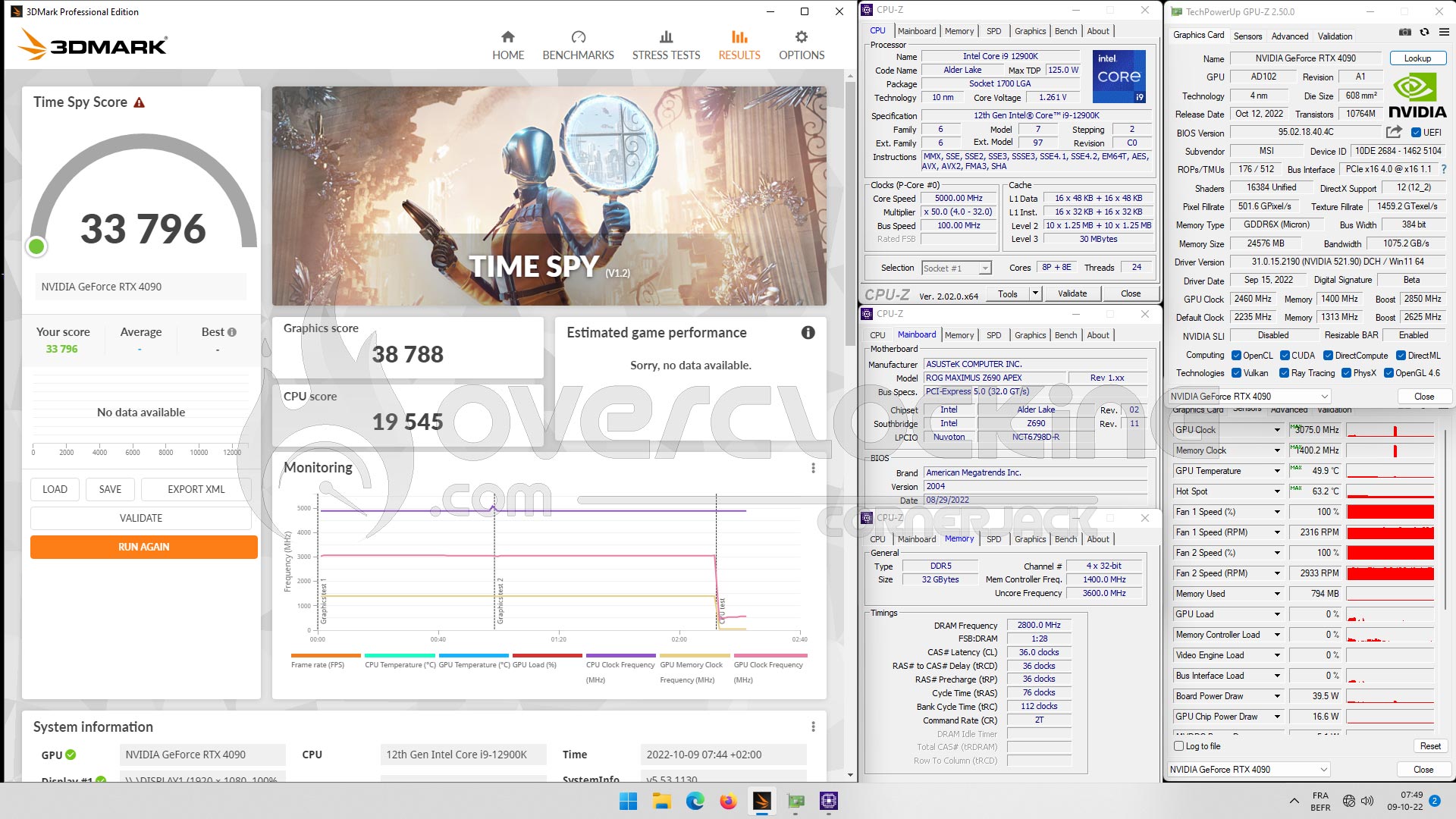Go to BENCHMARKS in 3DMark

click(x=578, y=45)
